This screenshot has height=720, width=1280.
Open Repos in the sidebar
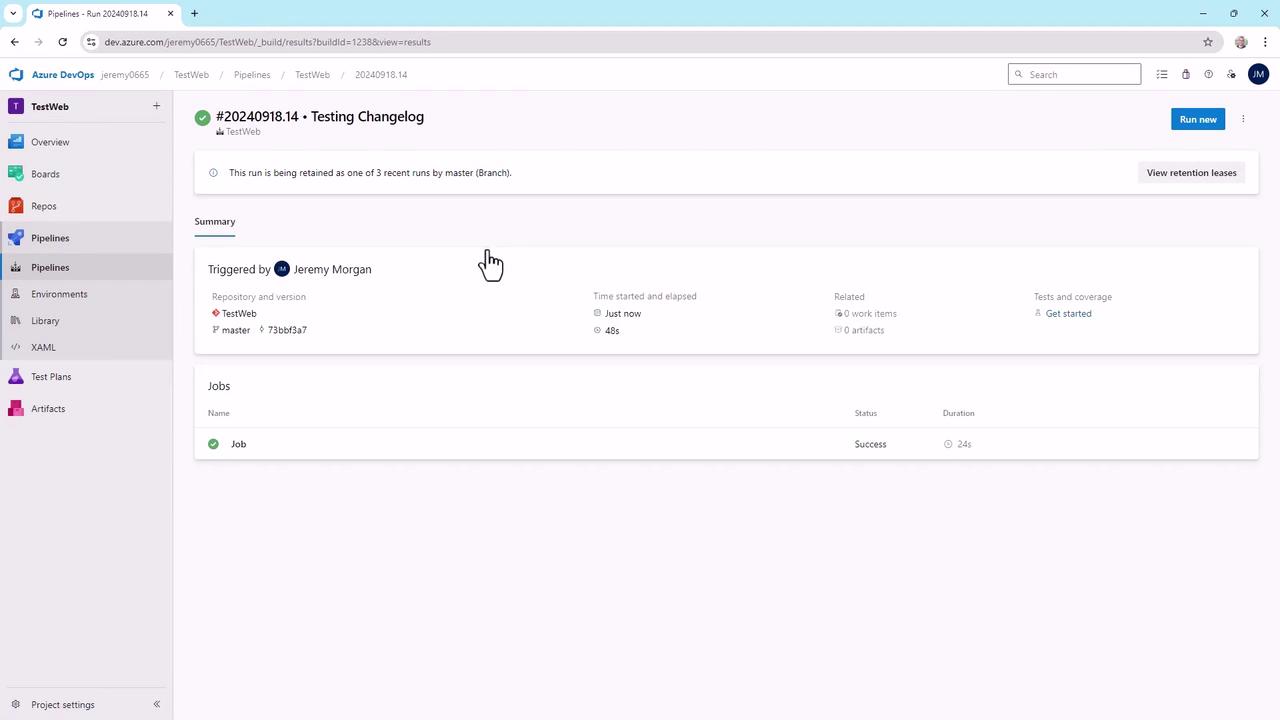coord(44,206)
